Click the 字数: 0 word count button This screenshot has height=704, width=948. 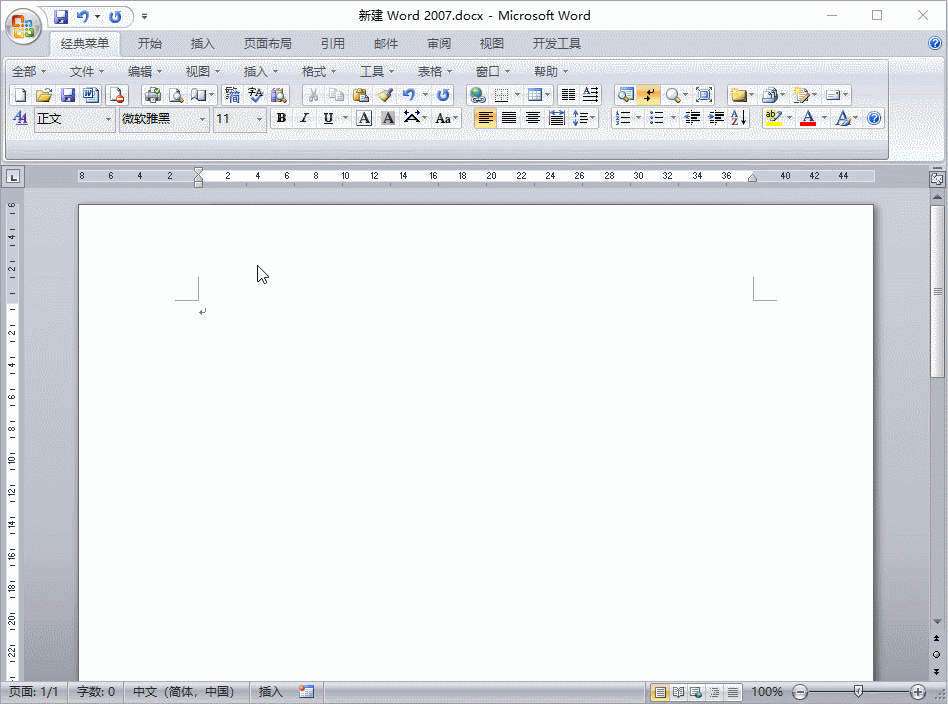coord(96,692)
